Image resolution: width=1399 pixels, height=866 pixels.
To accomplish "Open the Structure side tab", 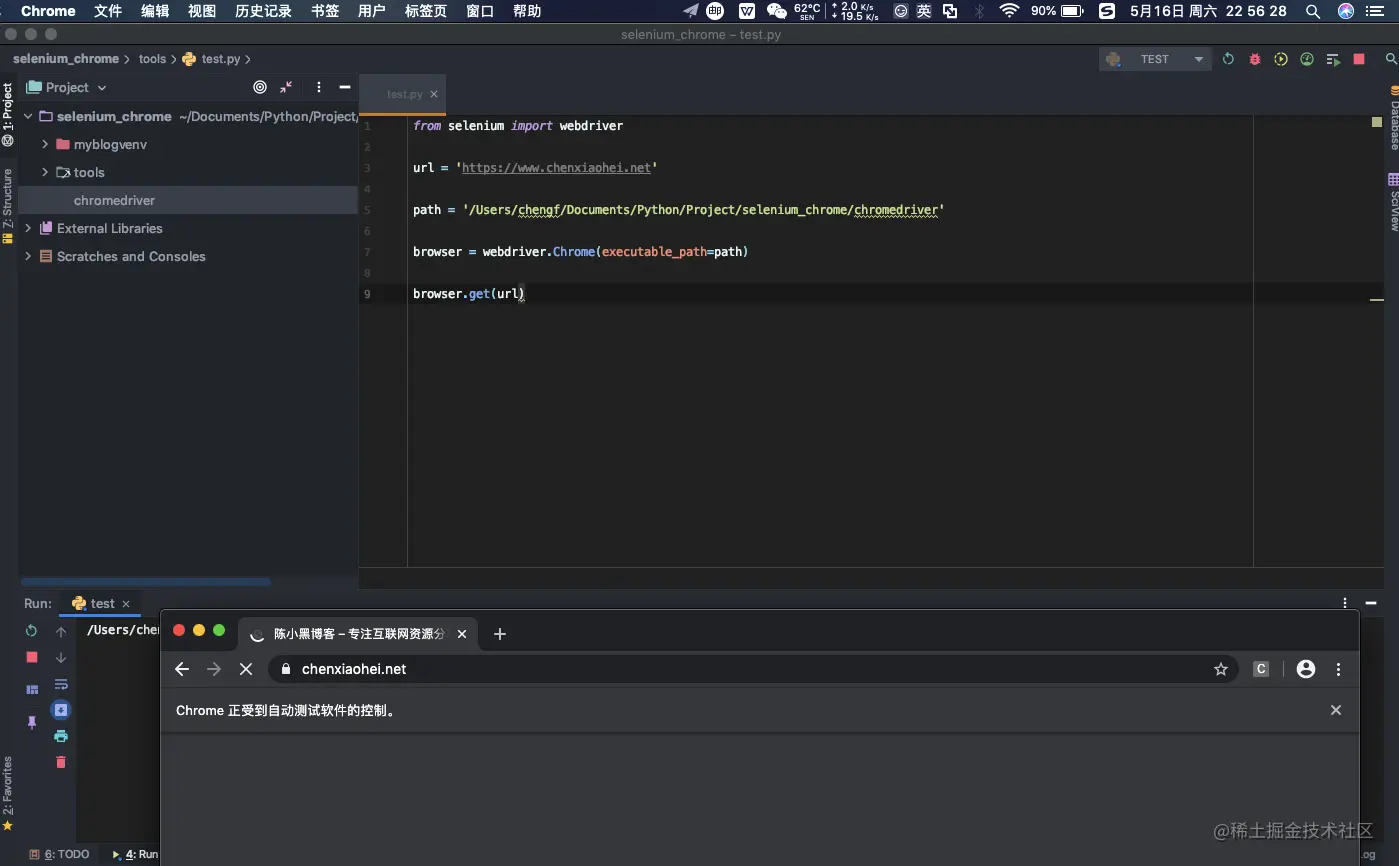I will tap(8, 207).
